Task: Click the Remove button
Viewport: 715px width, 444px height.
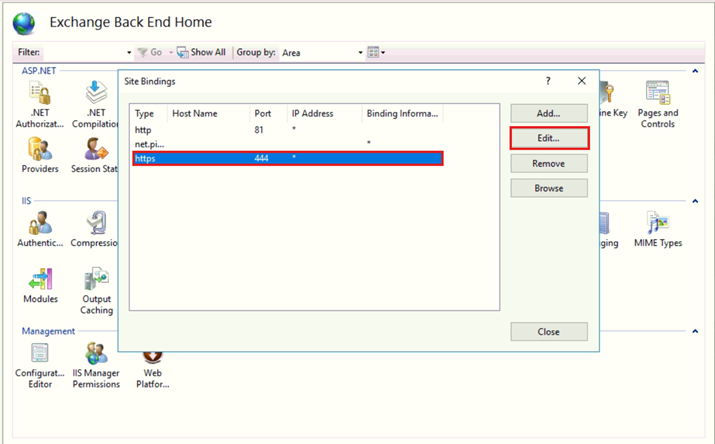Action: (x=549, y=163)
